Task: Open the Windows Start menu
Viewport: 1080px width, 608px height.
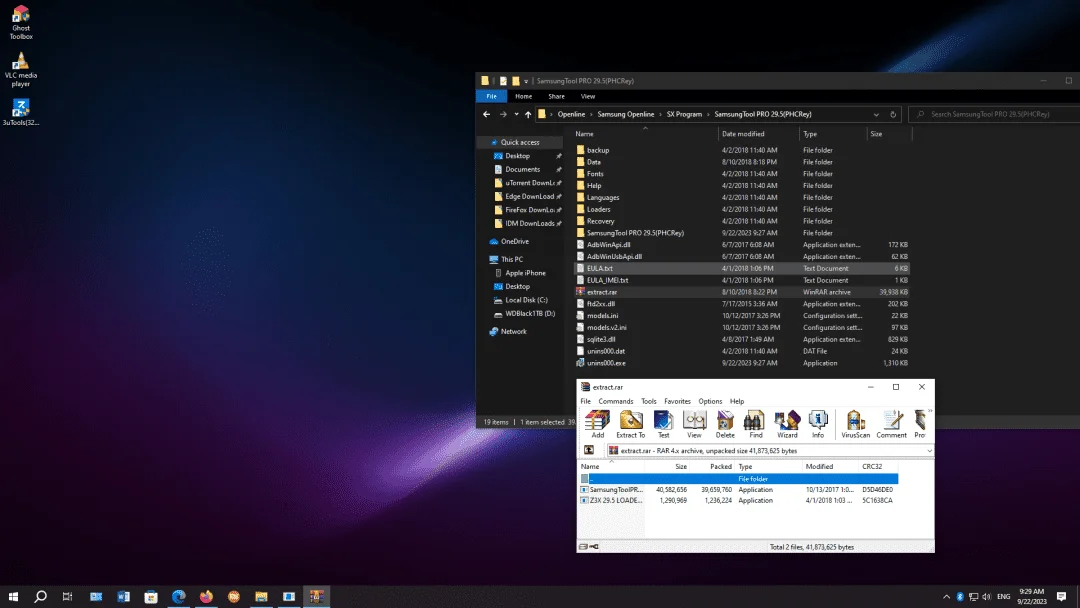Action: [x=13, y=596]
